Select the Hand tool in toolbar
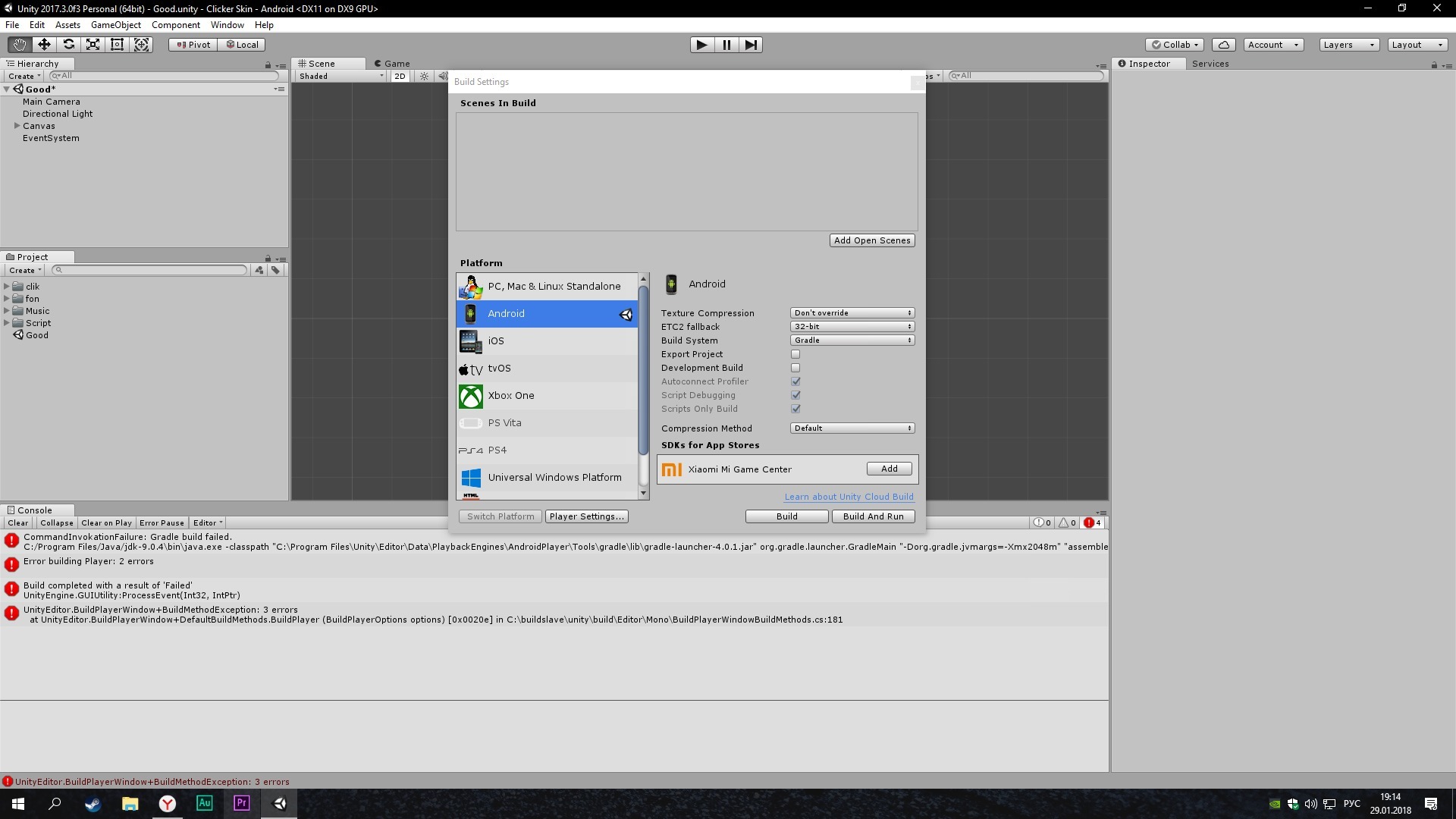The image size is (1456, 819). coord(20,45)
